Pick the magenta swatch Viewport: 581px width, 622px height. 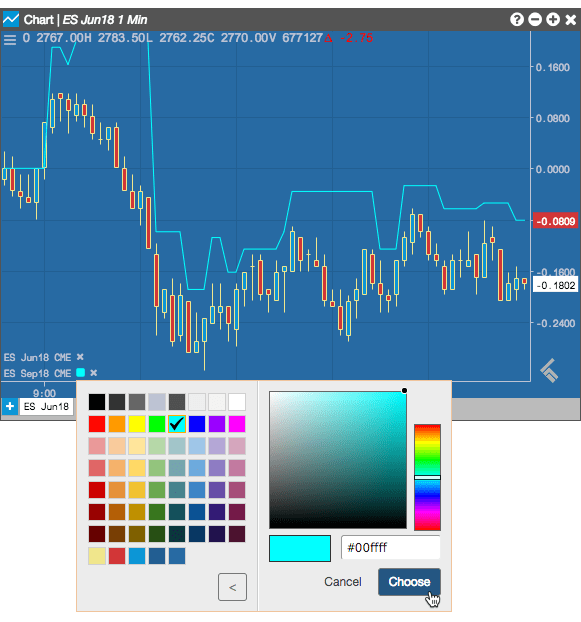[237, 424]
